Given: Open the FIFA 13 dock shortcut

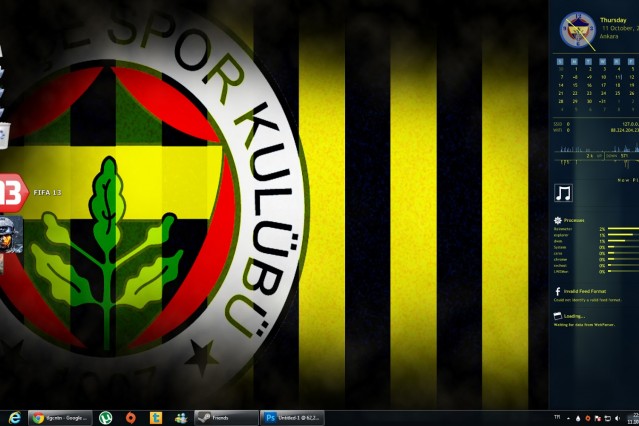Looking at the screenshot, I should coord(12,190).
